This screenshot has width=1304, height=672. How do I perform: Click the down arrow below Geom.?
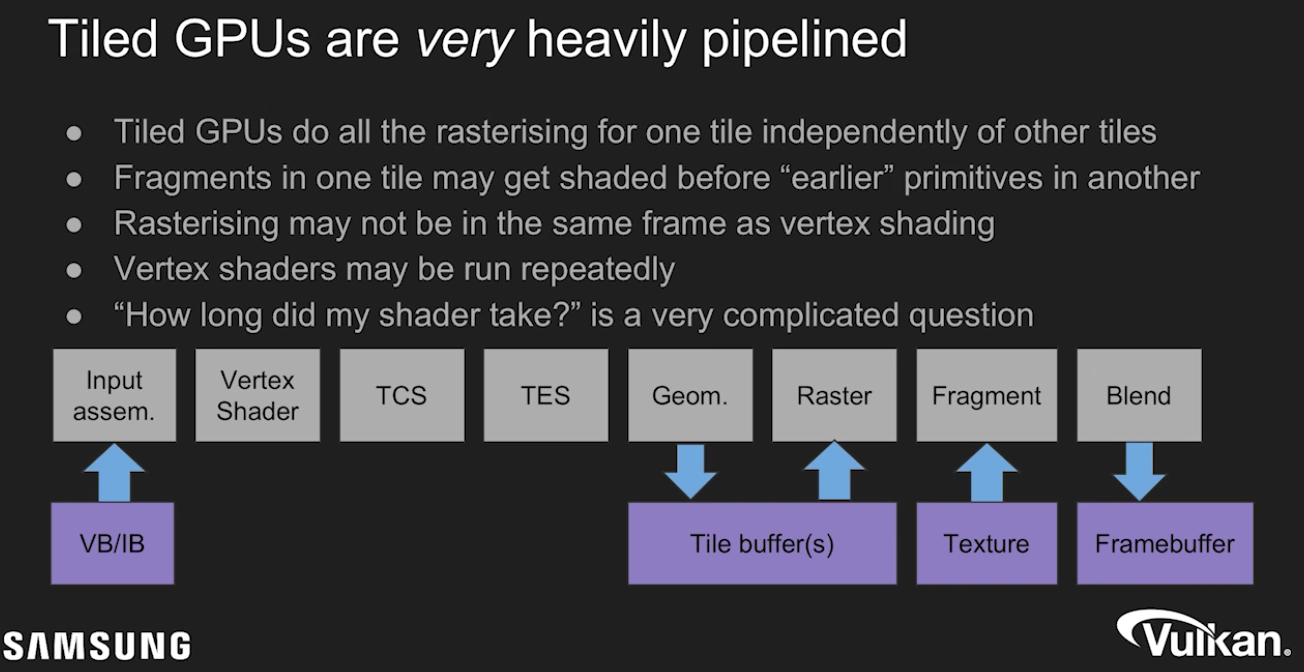click(x=690, y=471)
